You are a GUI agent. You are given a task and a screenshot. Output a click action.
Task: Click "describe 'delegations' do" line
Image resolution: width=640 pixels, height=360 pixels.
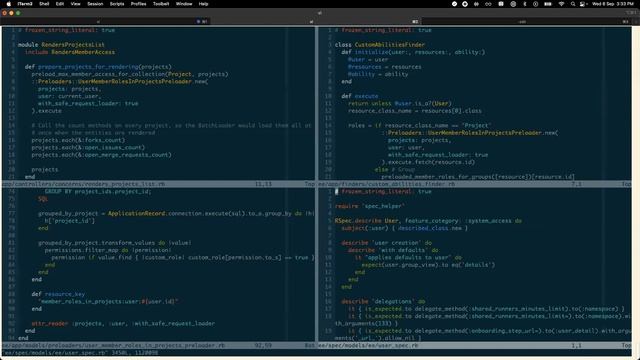[383, 302]
